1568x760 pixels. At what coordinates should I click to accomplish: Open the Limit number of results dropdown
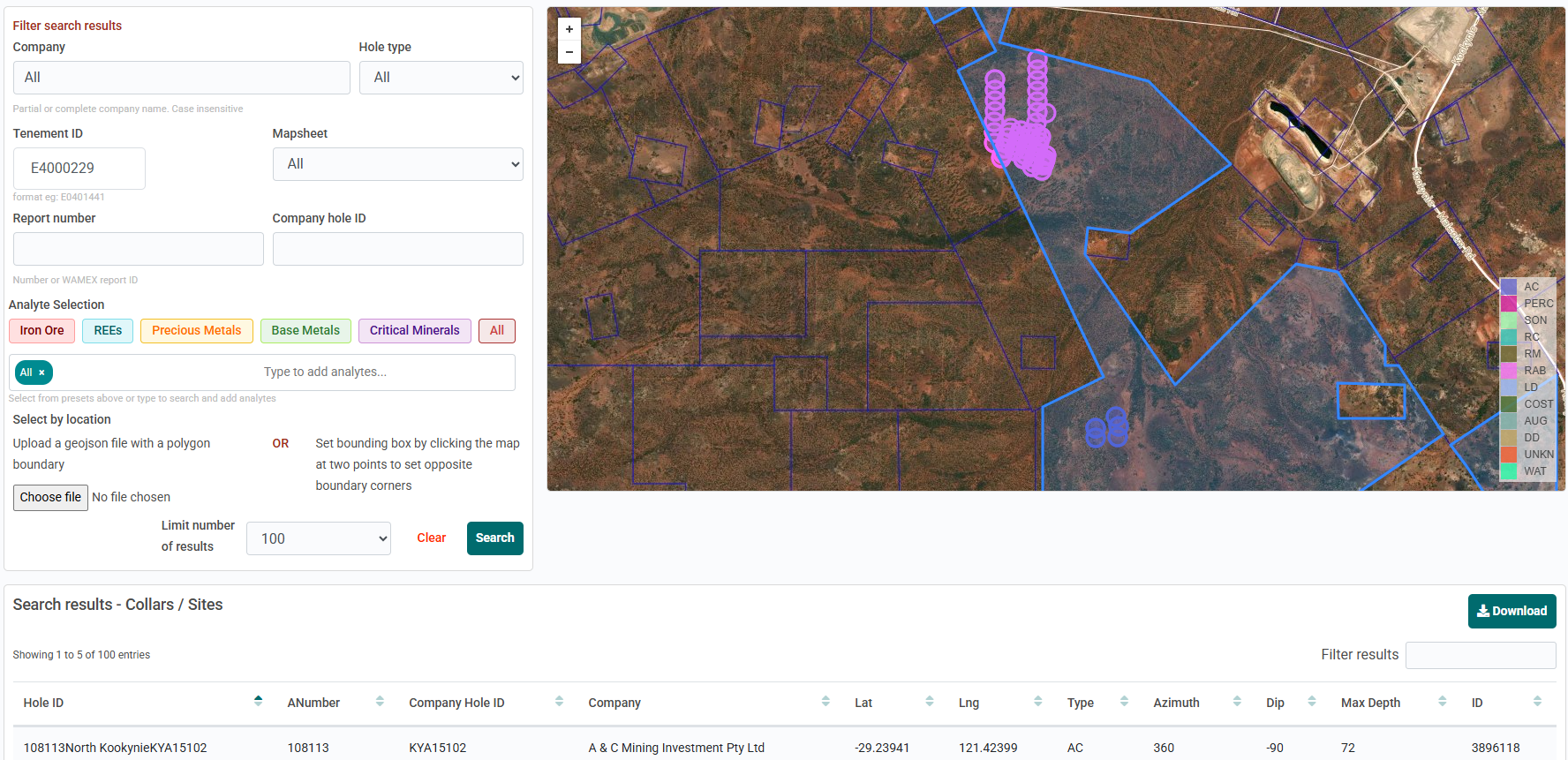tap(319, 538)
